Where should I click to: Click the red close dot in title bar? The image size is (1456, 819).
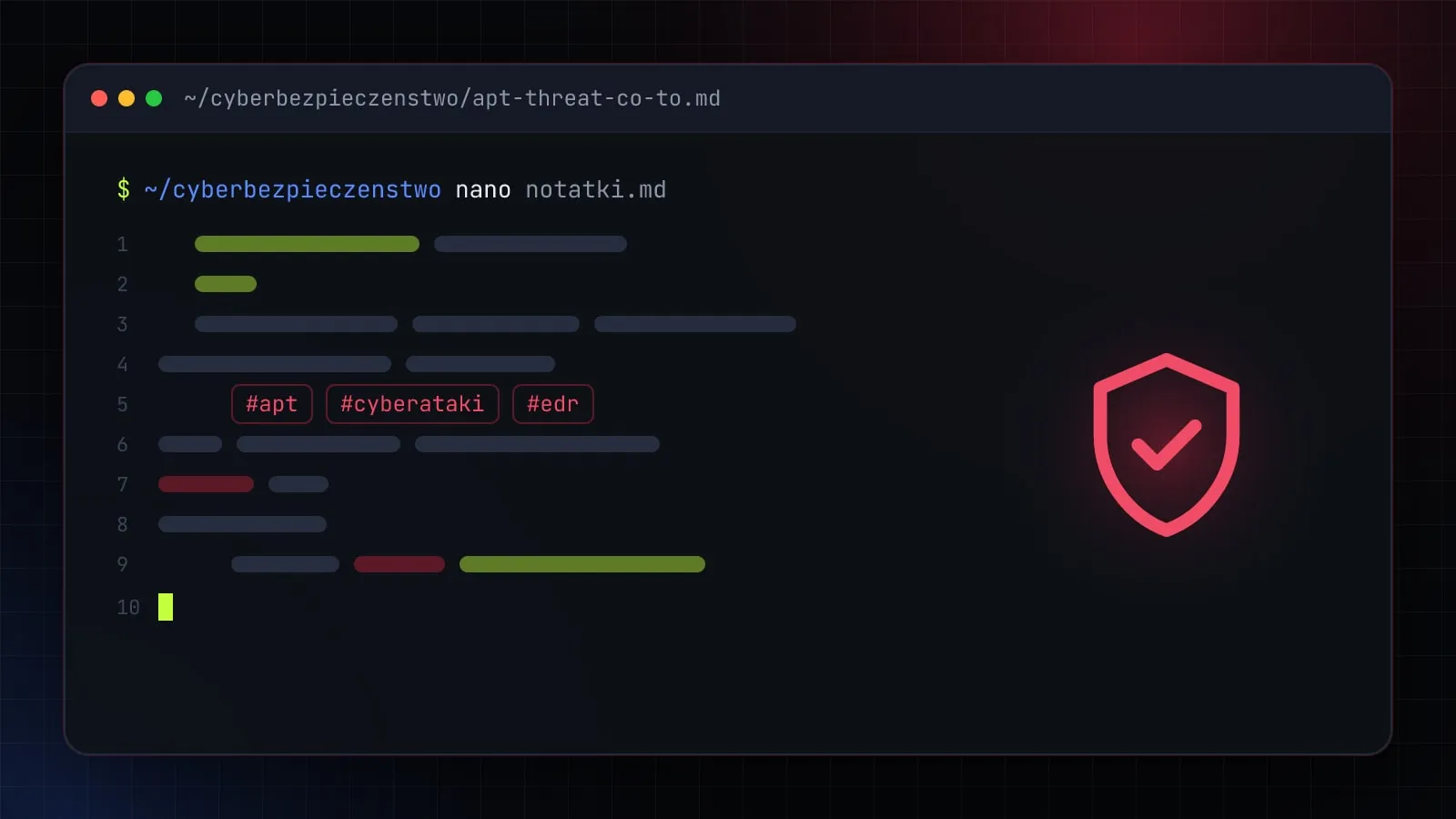[x=99, y=98]
